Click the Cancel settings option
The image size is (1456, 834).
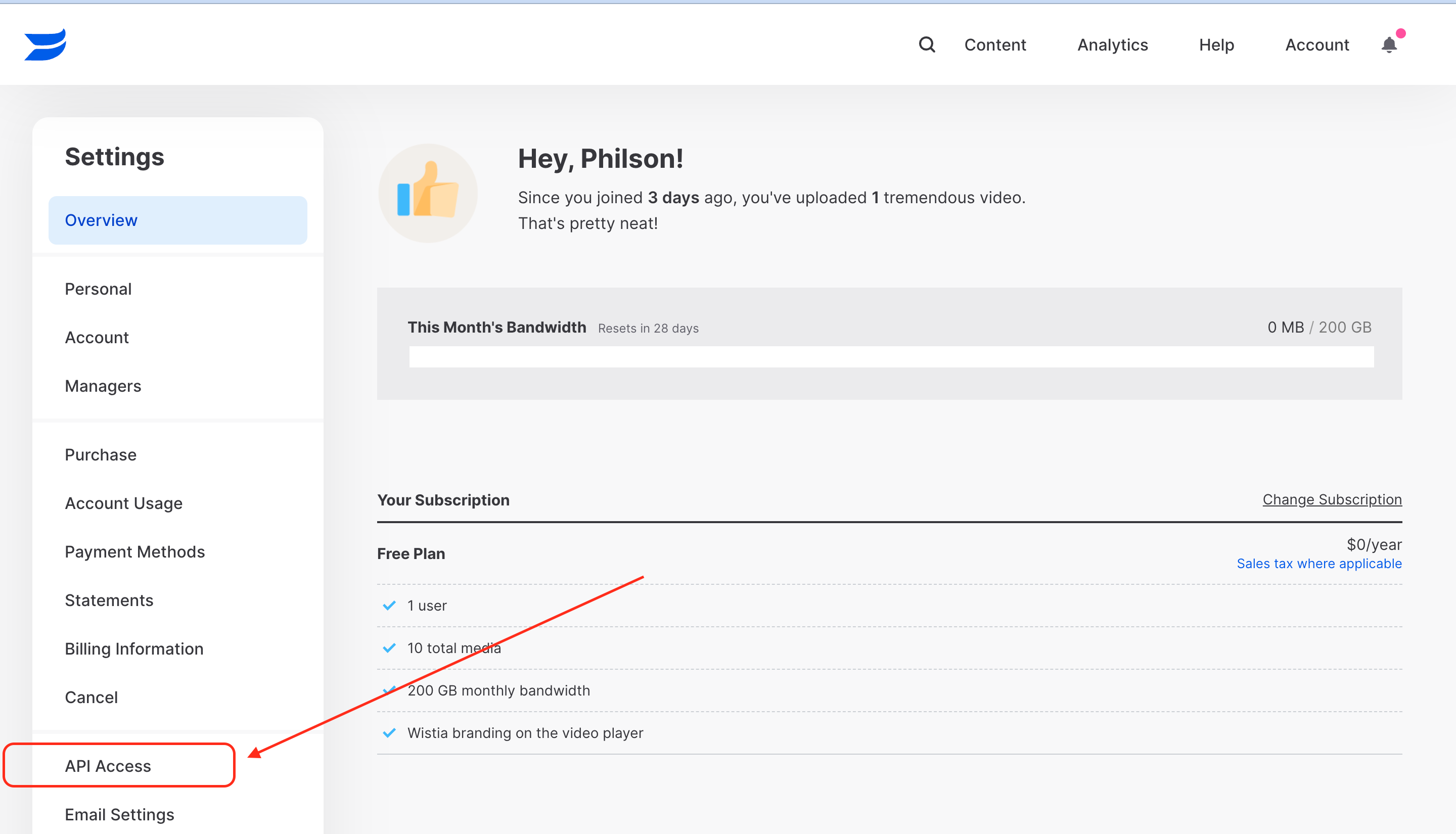pyautogui.click(x=90, y=697)
